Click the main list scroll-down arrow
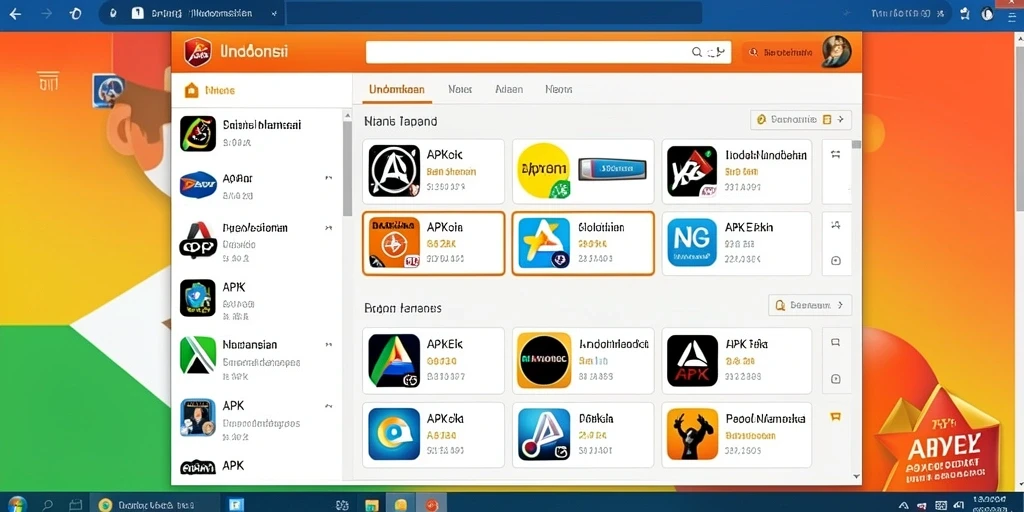 click(x=856, y=477)
